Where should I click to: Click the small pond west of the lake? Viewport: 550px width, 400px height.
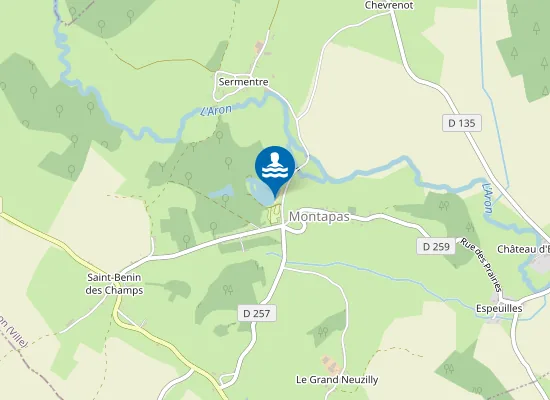tap(221, 193)
